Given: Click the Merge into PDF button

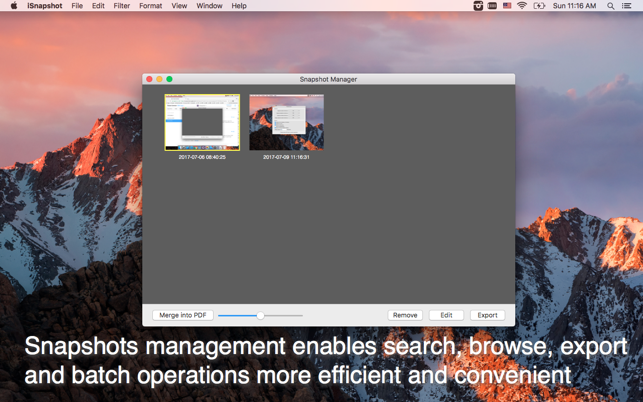Looking at the screenshot, I should [x=183, y=315].
